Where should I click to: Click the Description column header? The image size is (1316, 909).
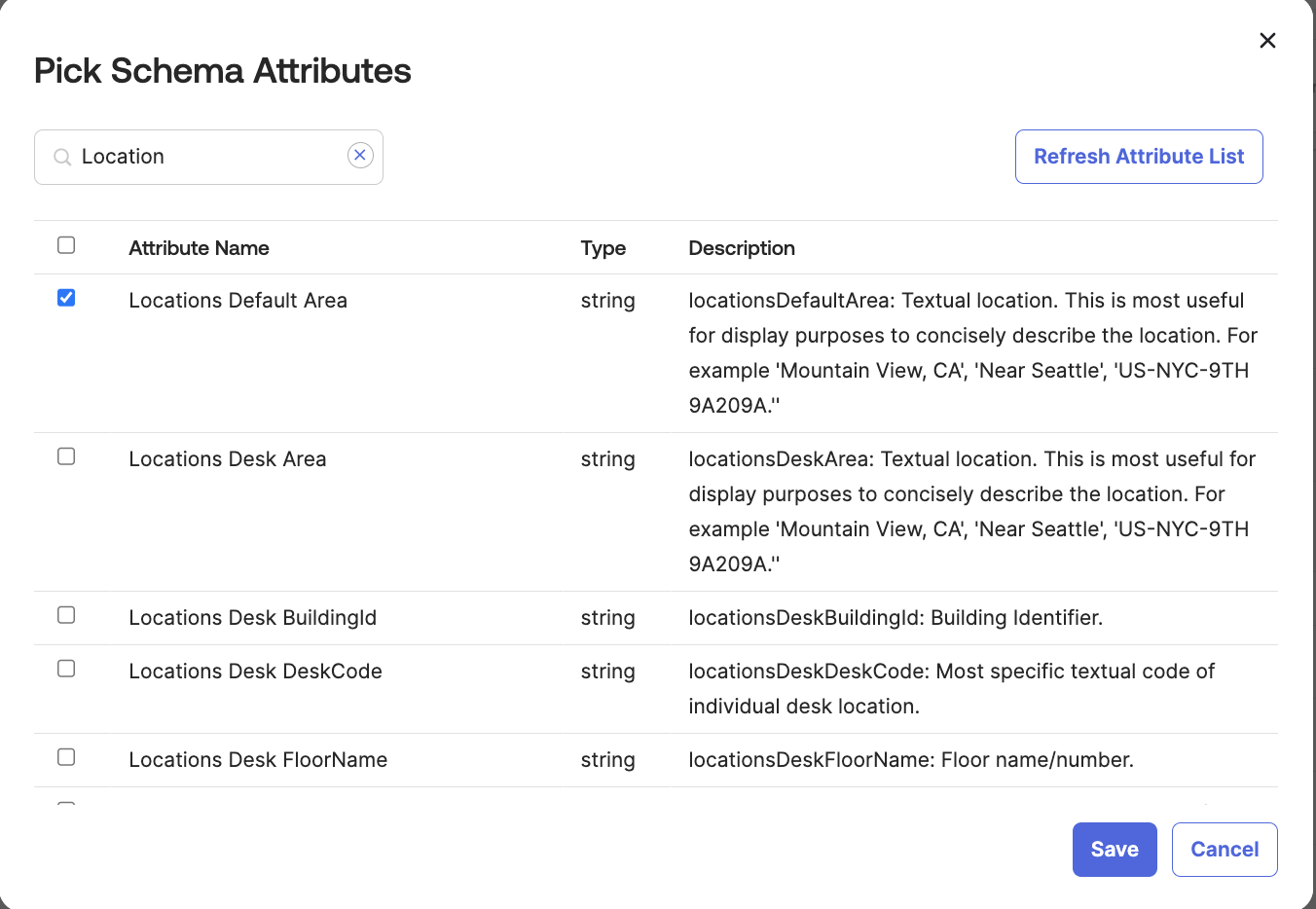point(742,248)
